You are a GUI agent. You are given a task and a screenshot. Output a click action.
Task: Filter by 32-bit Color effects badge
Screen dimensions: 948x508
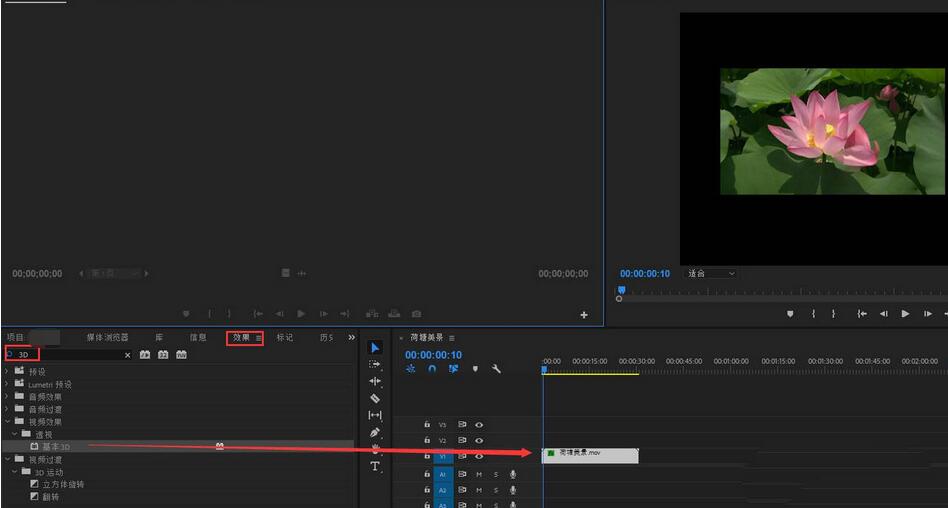click(163, 355)
